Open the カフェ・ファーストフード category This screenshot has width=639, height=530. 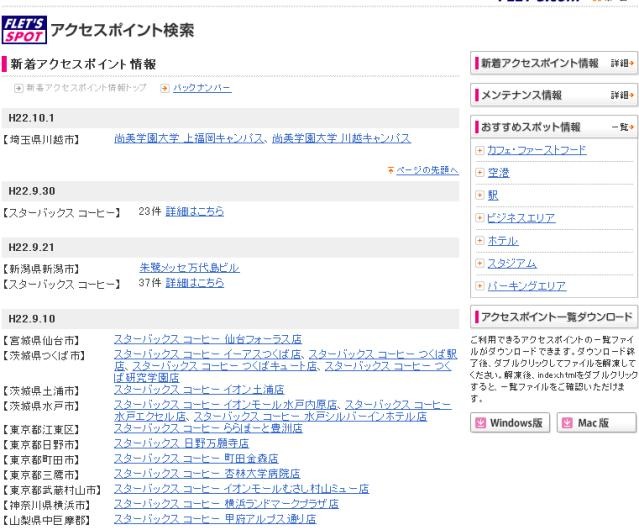point(537,150)
